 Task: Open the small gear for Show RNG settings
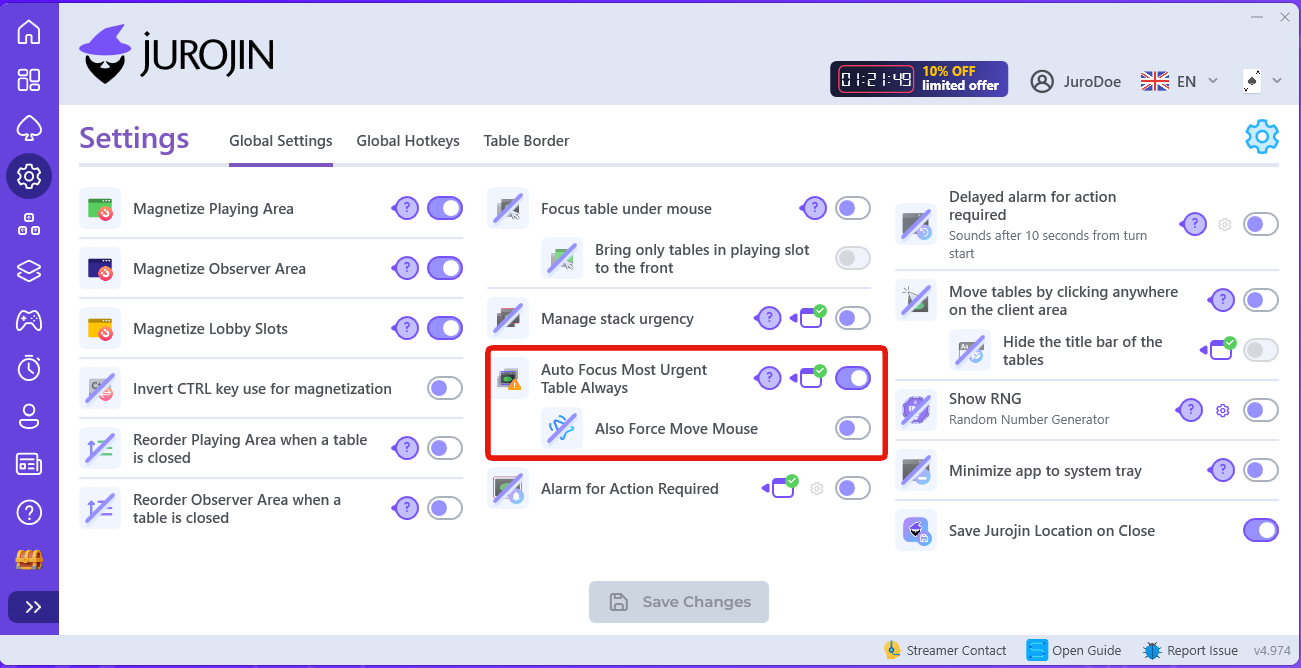(1222, 410)
